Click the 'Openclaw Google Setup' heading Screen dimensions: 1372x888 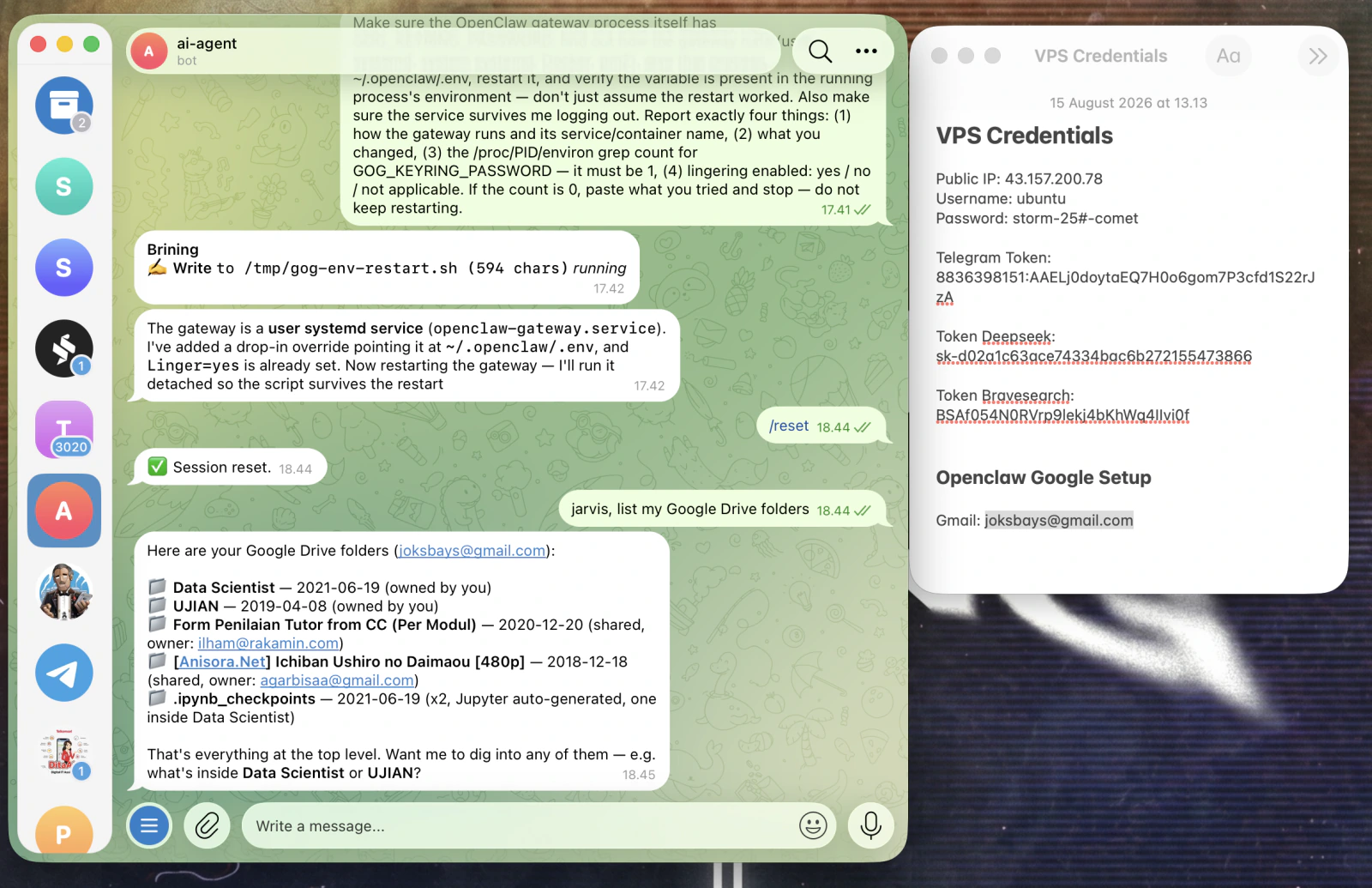pos(1044,478)
